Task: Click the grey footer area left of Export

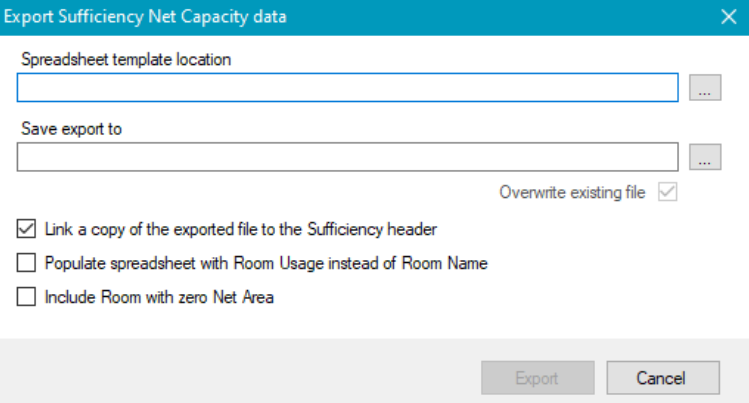Action: [x=240, y=377]
